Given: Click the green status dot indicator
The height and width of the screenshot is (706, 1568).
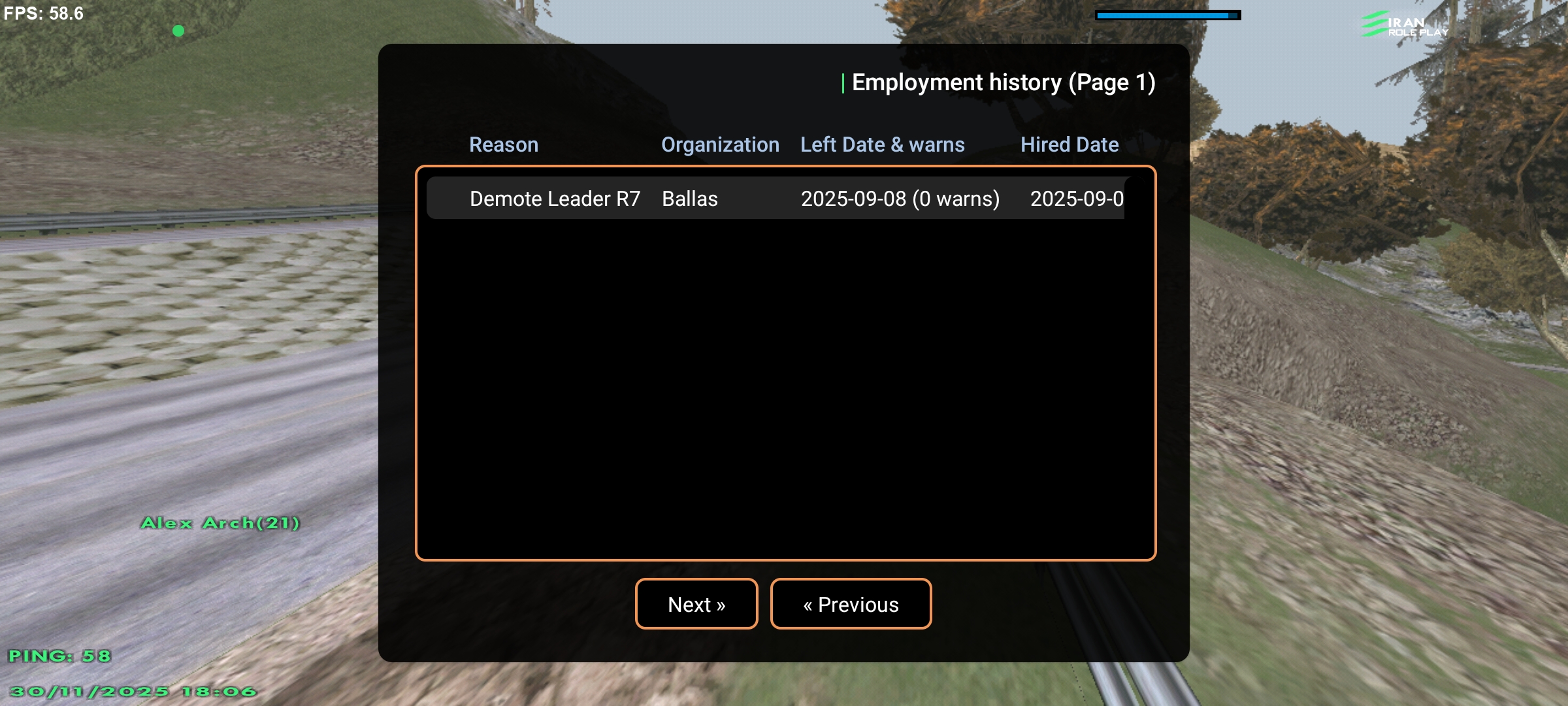Looking at the screenshot, I should pyautogui.click(x=178, y=31).
